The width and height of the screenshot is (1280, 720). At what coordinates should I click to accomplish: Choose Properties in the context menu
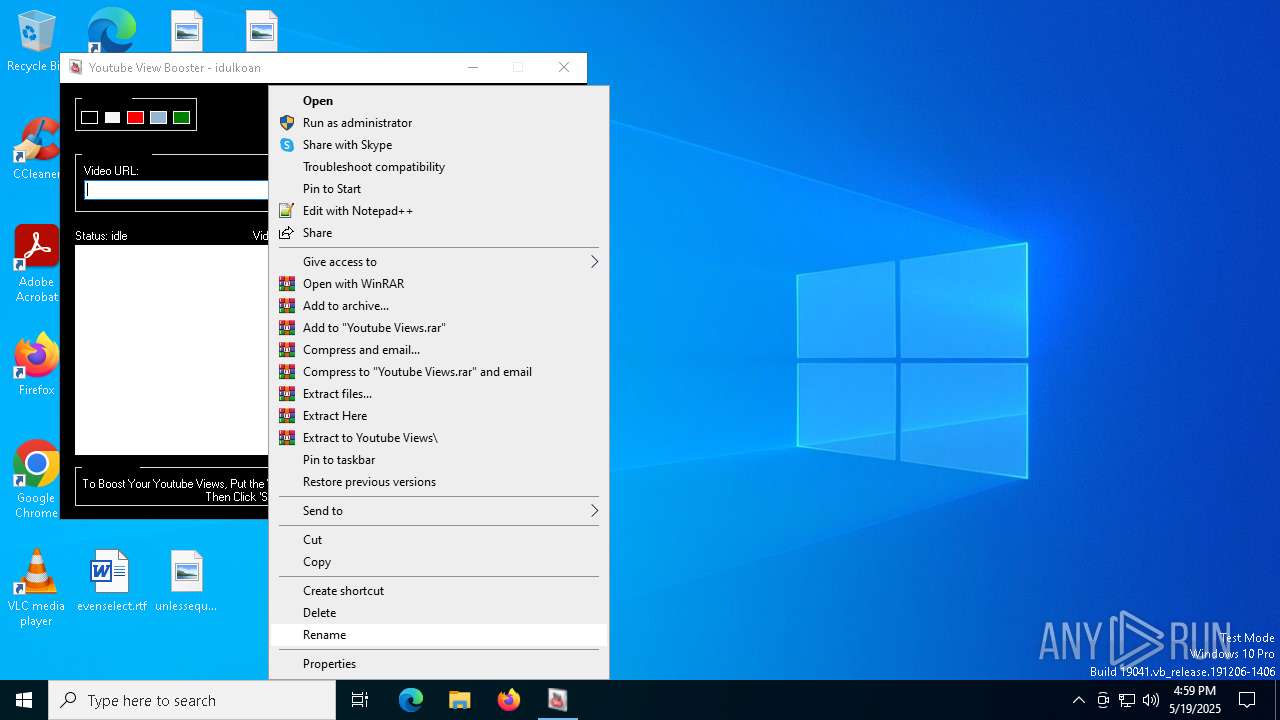click(x=439, y=664)
